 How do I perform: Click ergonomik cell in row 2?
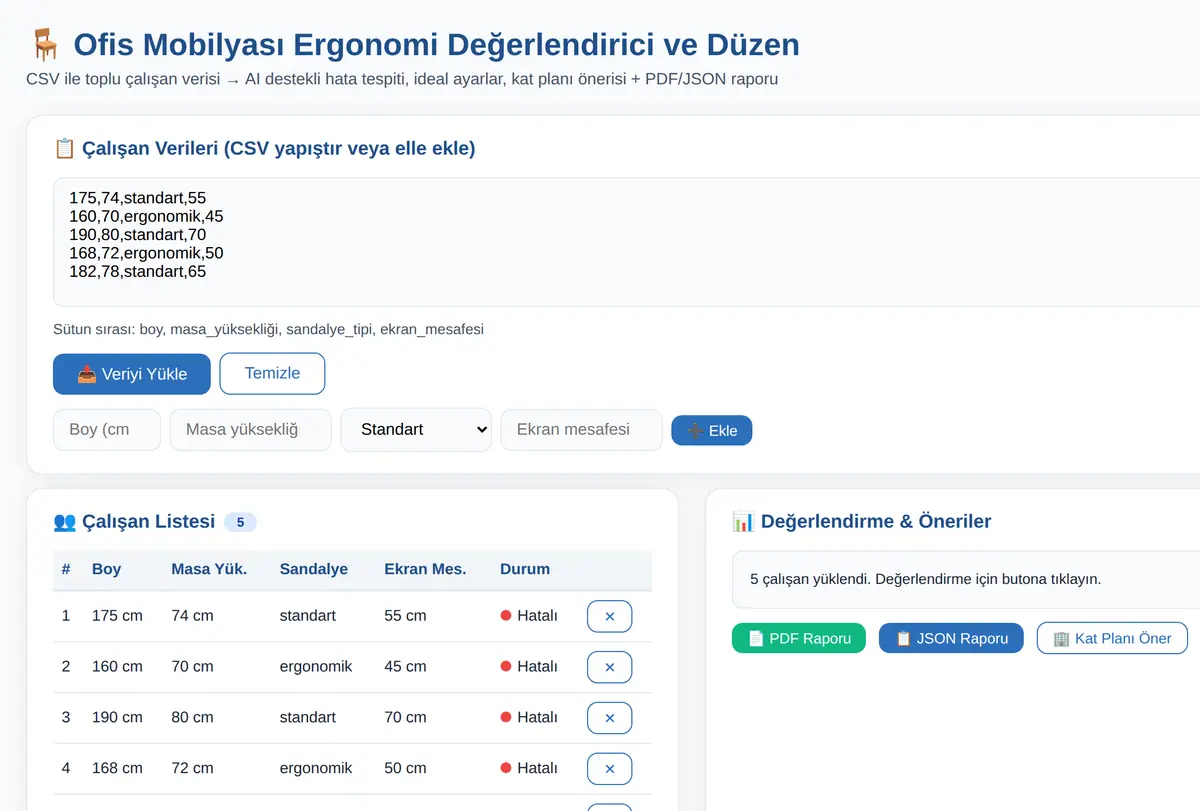click(316, 666)
